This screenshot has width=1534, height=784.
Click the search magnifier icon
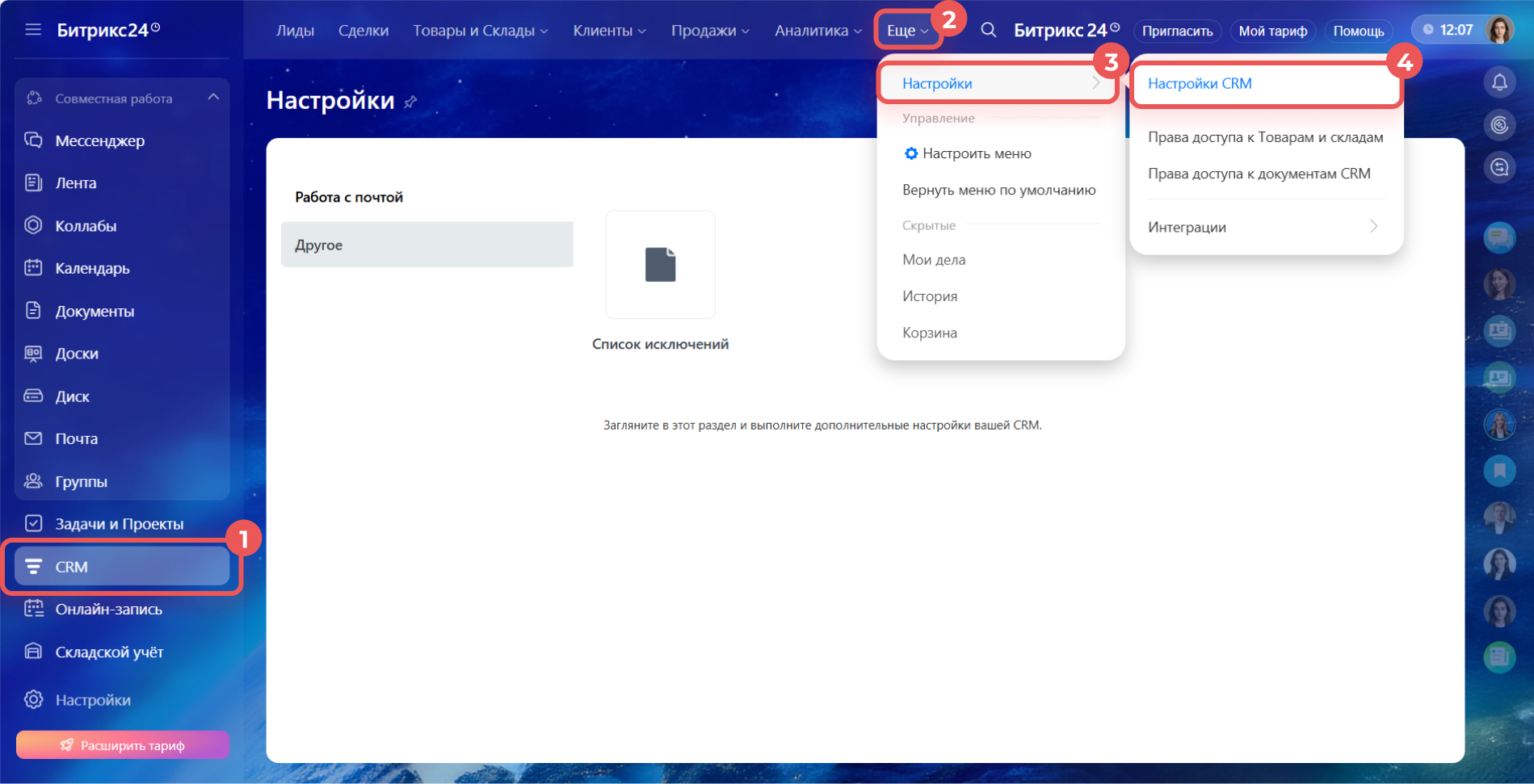pos(988,30)
